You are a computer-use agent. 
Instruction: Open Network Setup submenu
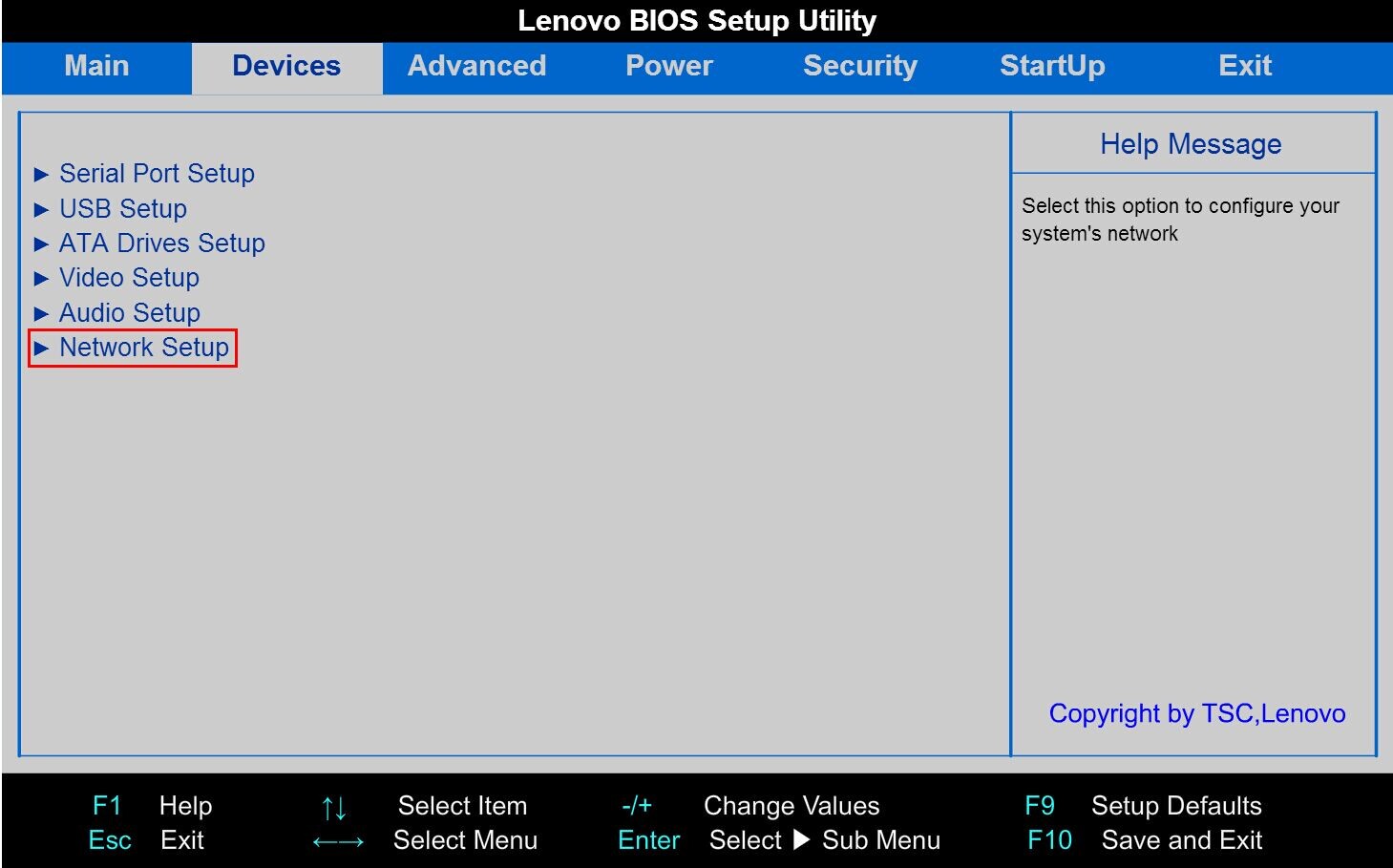pos(144,348)
